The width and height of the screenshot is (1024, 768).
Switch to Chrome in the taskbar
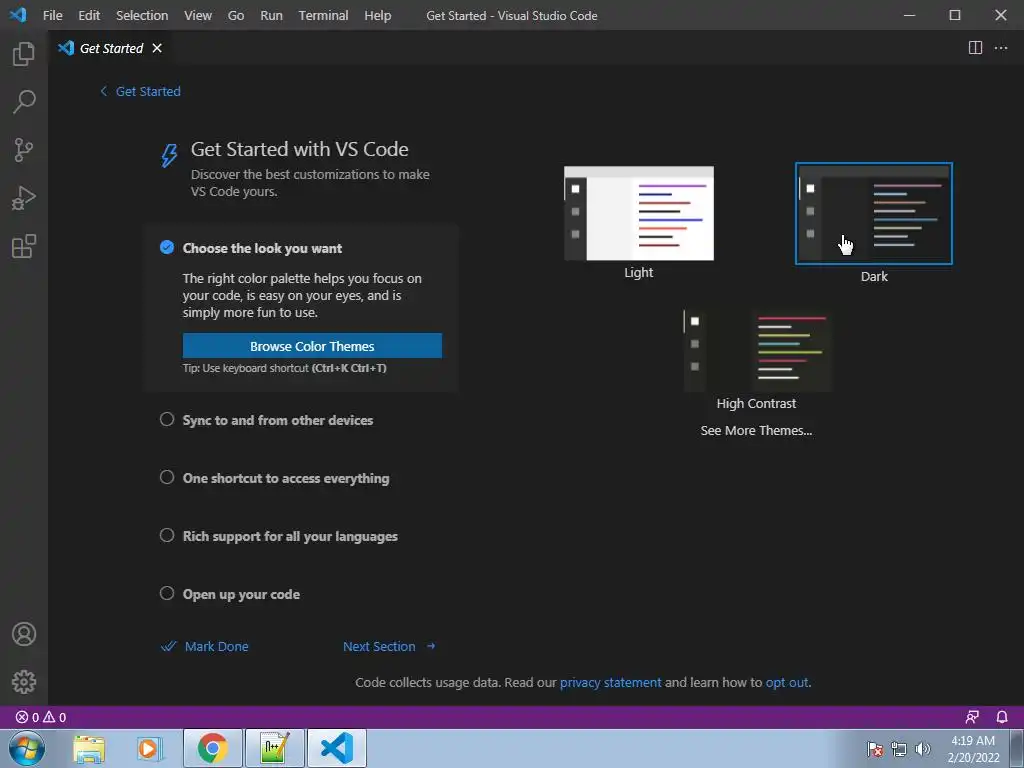[x=213, y=748]
